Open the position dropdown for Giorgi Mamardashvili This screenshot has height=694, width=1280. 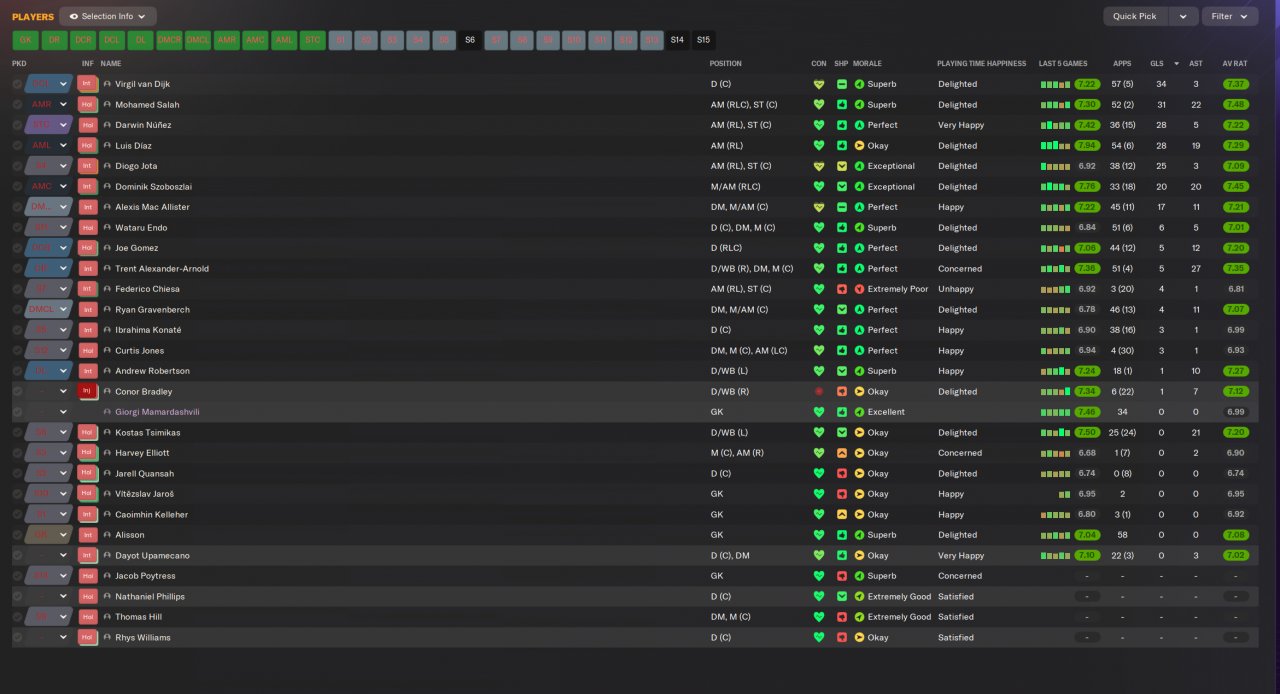point(63,412)
